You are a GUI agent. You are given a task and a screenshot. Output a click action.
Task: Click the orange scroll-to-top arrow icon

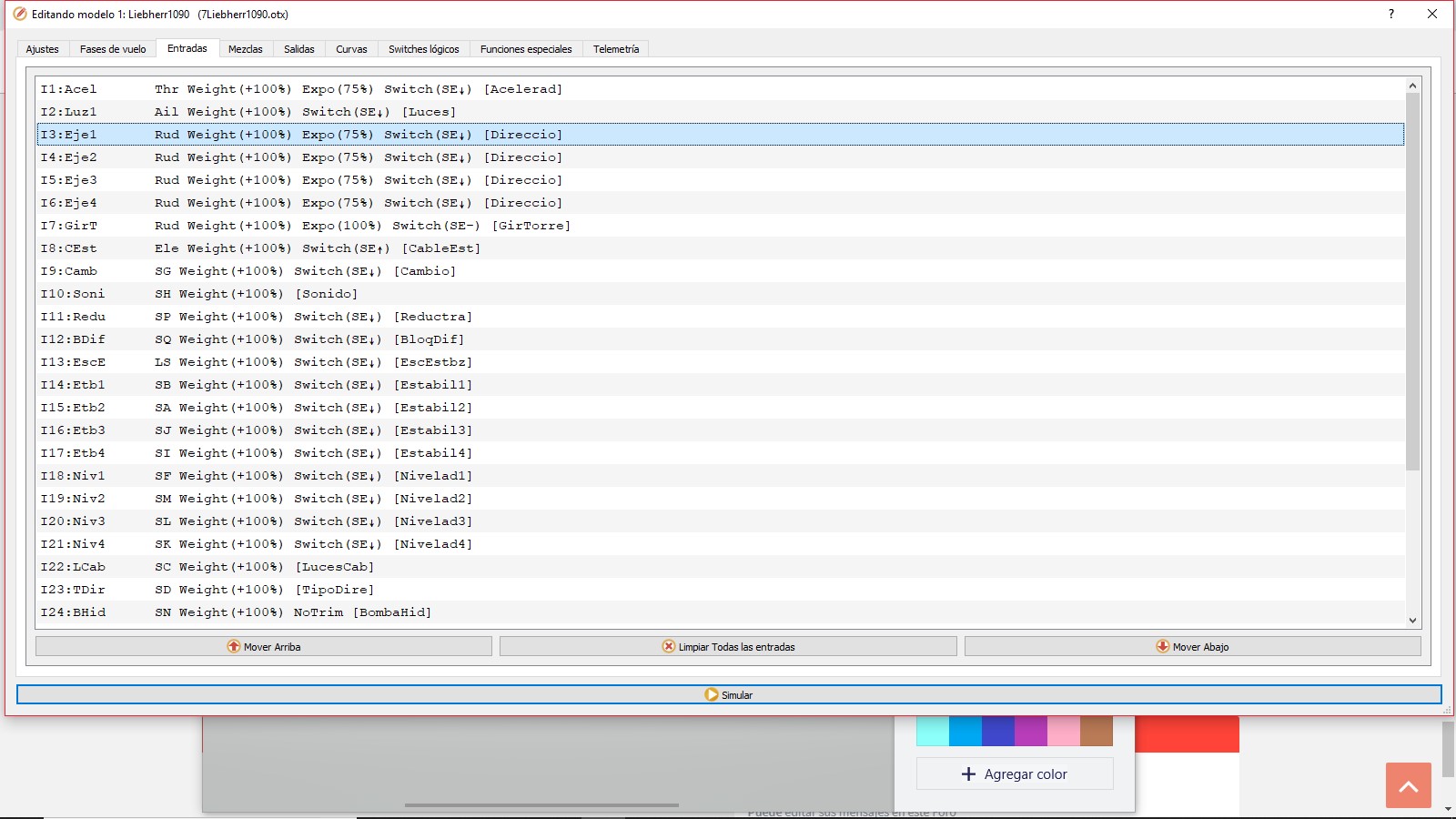pos(1408,785)
